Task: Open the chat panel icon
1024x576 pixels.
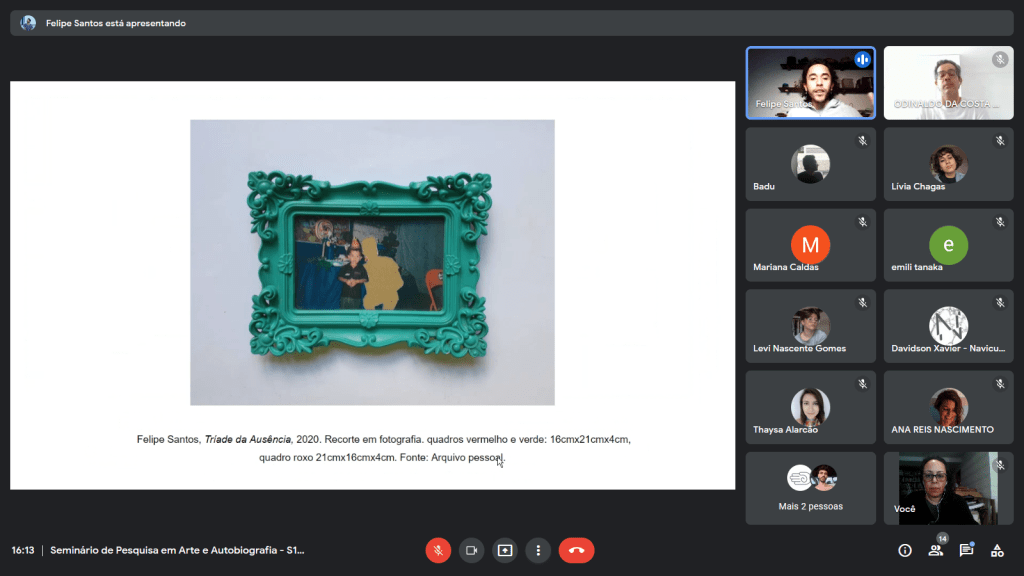Action: point(966,550)
